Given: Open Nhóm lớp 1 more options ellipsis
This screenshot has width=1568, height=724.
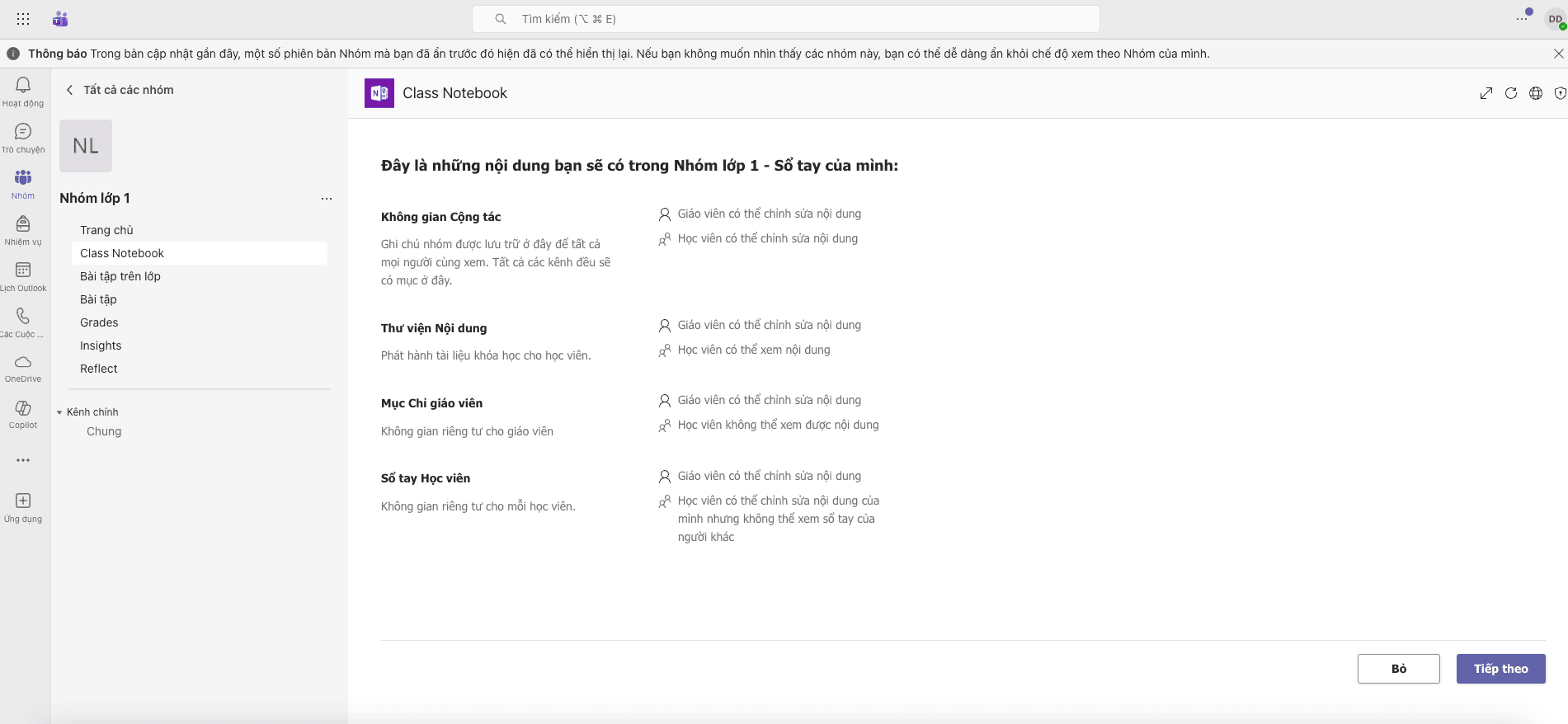Looking at the screenshot, I should (327, 199).
